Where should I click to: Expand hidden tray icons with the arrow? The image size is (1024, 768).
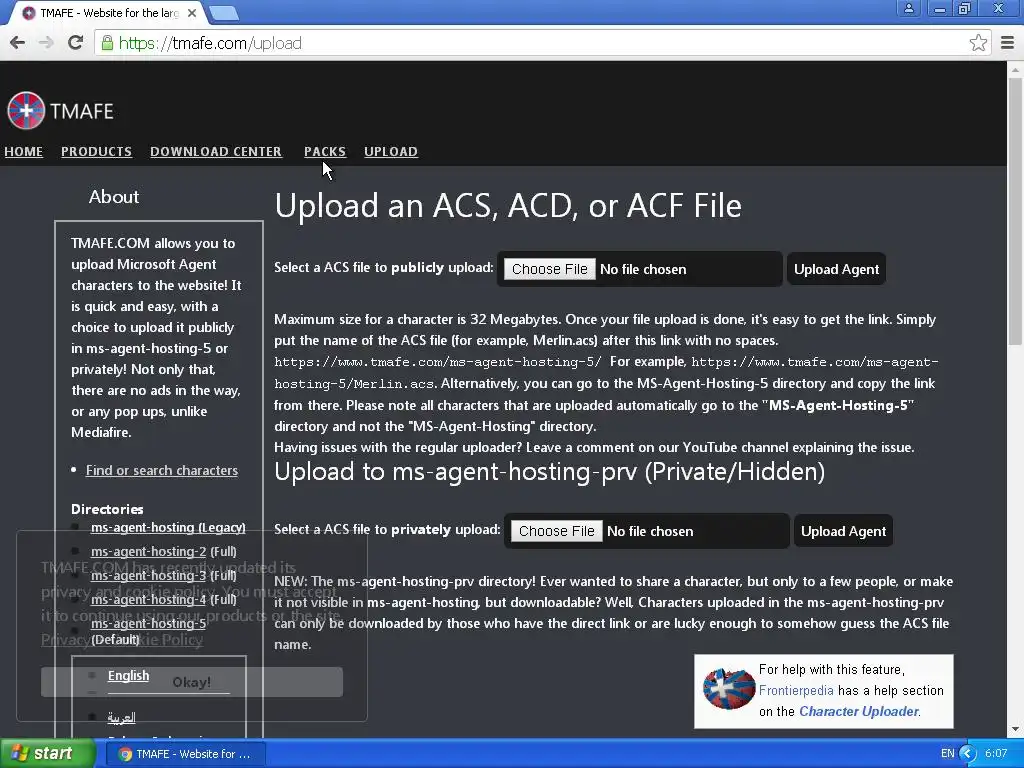click(x=968, y=754)
